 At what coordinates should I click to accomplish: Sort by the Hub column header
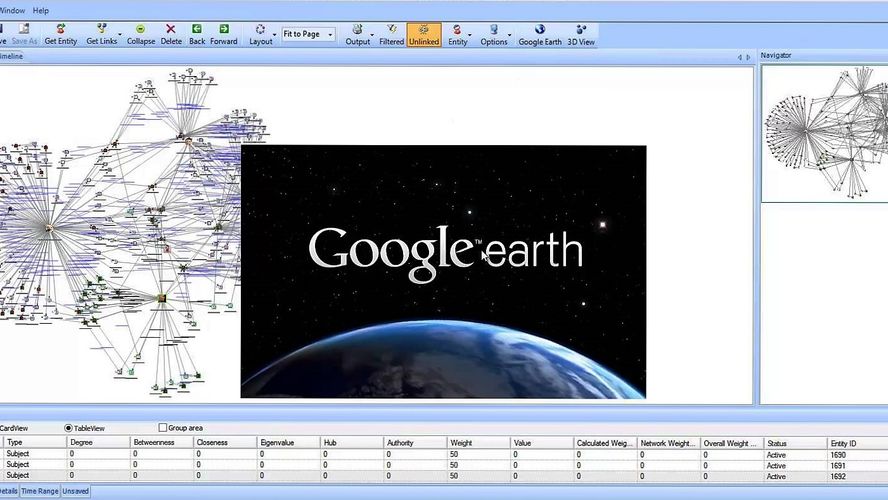(352, 442)
